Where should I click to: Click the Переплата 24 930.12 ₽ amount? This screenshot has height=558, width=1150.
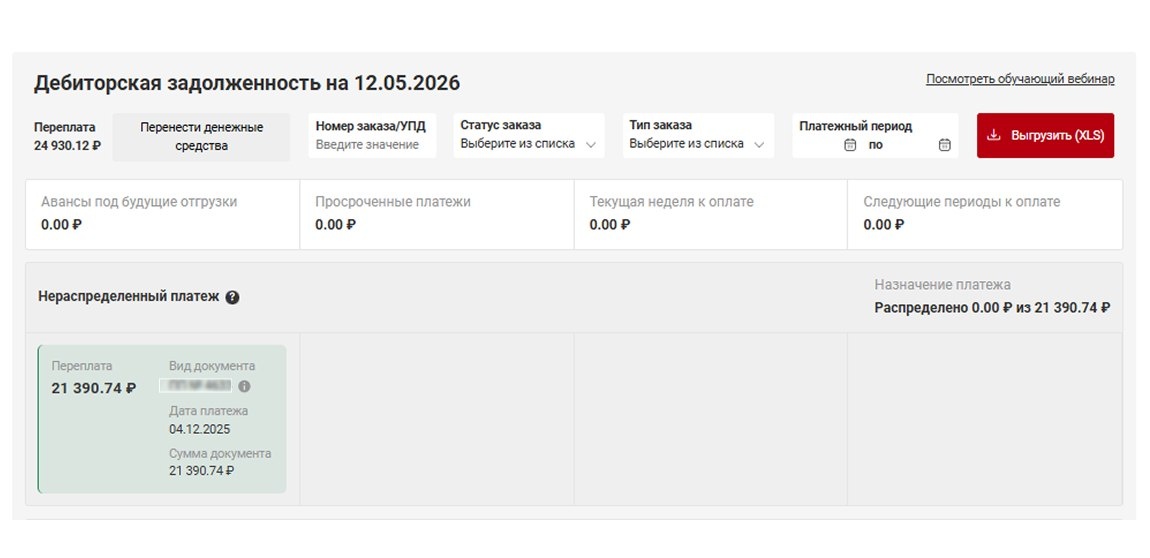point(67,145)
